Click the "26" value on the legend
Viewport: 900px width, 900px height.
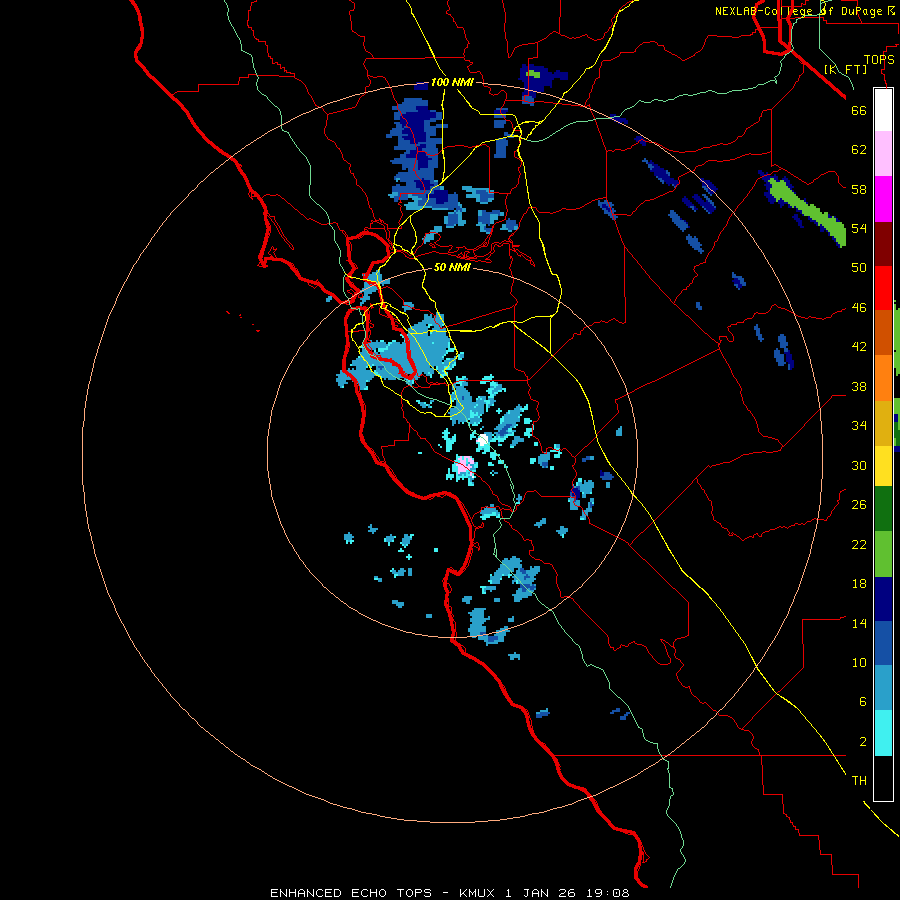pos(859,505)
